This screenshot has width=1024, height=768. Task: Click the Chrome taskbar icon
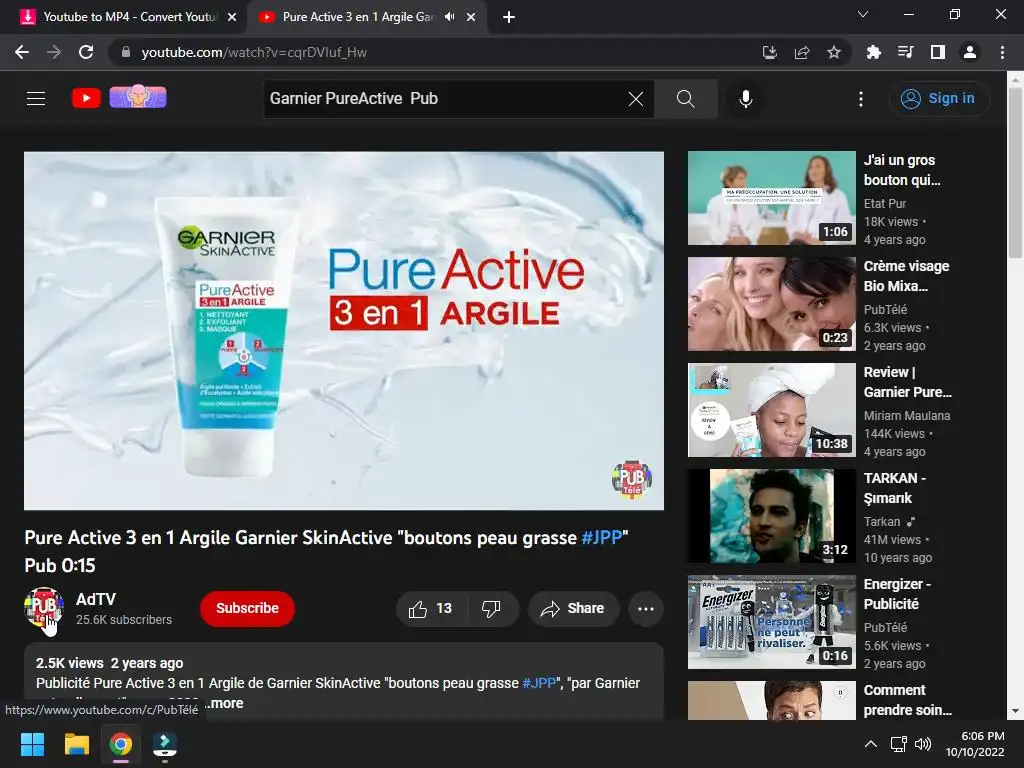point(121,744)
